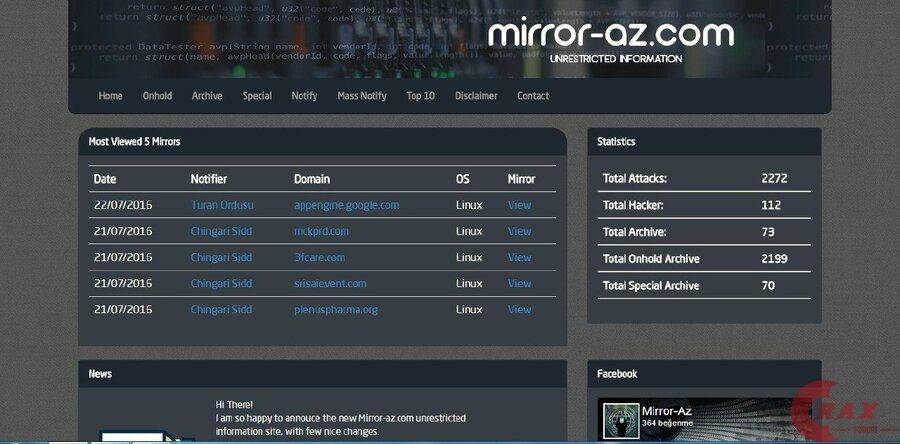Open the 3fcare.com domain link
900x444 pixels.
pyautogui.click(x=320, y=258)
